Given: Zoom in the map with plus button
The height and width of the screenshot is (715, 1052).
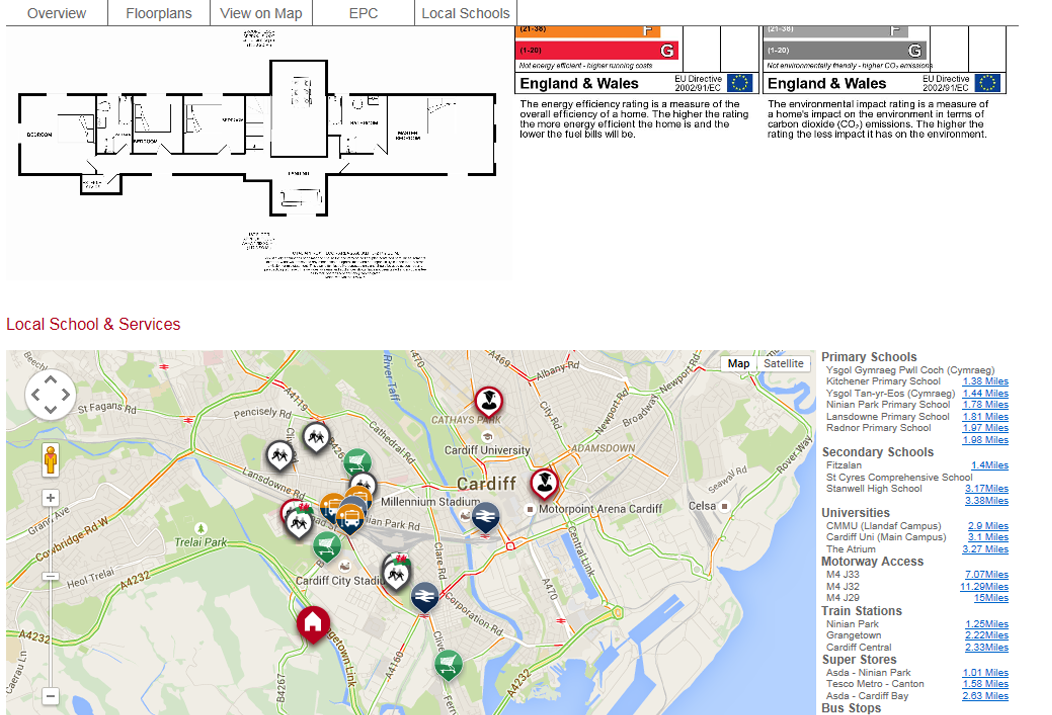Looking at the screenshot, I should coord(50,498).
